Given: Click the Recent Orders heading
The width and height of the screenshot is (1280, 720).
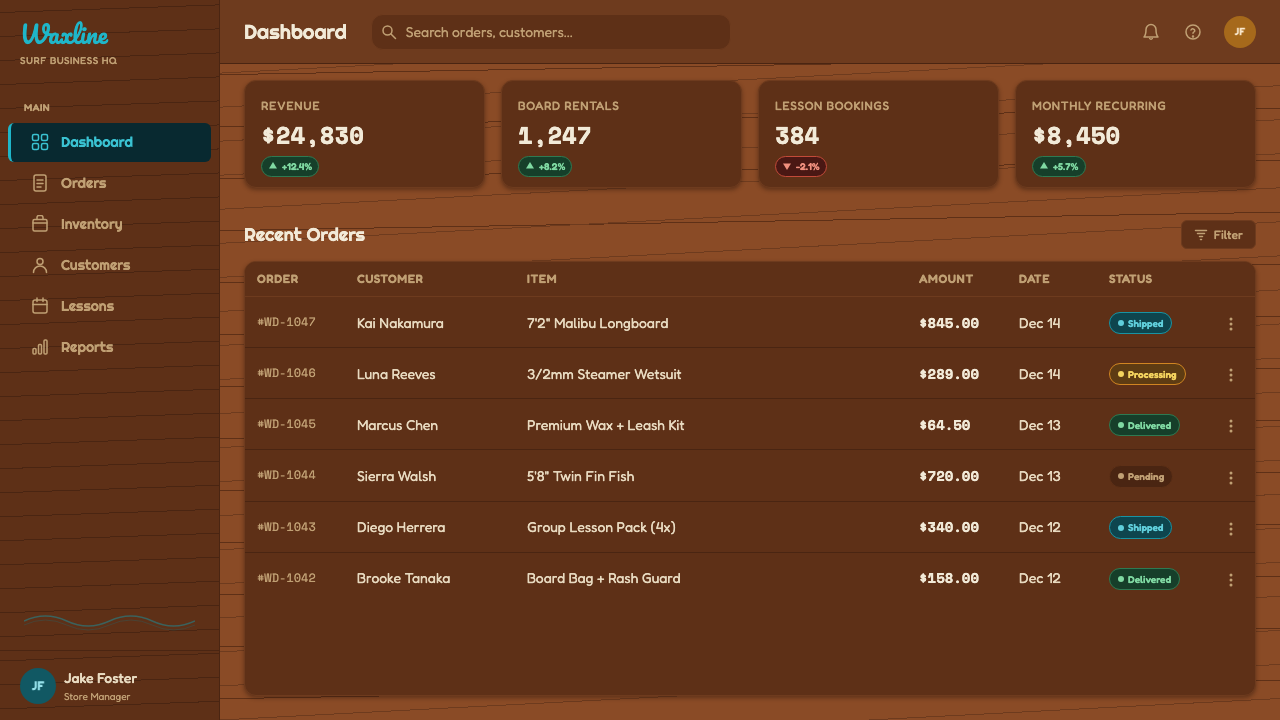Looking at the screenshot, I should point(304,235).
